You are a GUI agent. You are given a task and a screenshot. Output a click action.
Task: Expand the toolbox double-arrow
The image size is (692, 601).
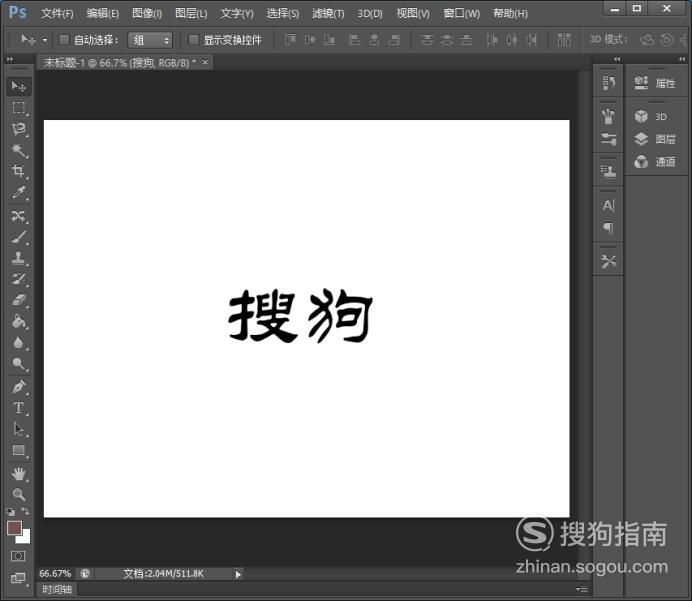point(10,59)
